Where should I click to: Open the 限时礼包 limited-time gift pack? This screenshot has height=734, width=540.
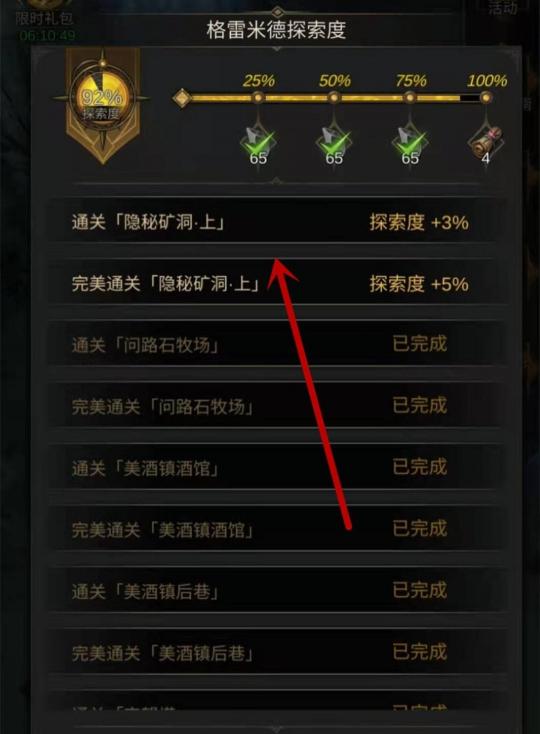point(44,19)
